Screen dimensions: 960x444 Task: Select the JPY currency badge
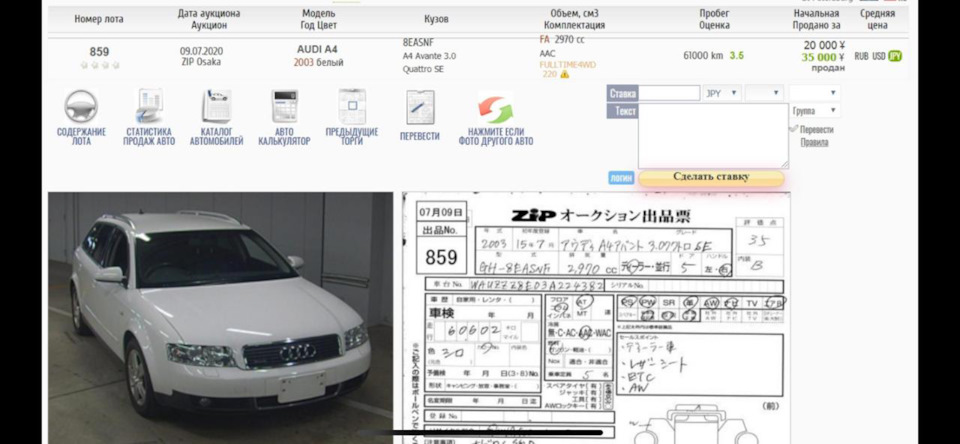[895, 56]
